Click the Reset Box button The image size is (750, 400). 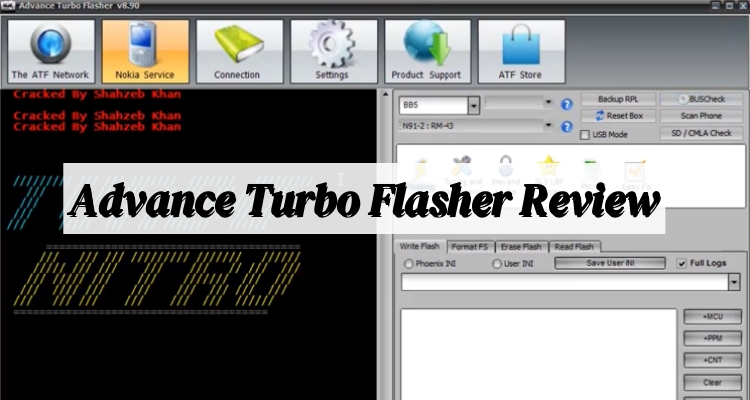[x=618, y=116]
